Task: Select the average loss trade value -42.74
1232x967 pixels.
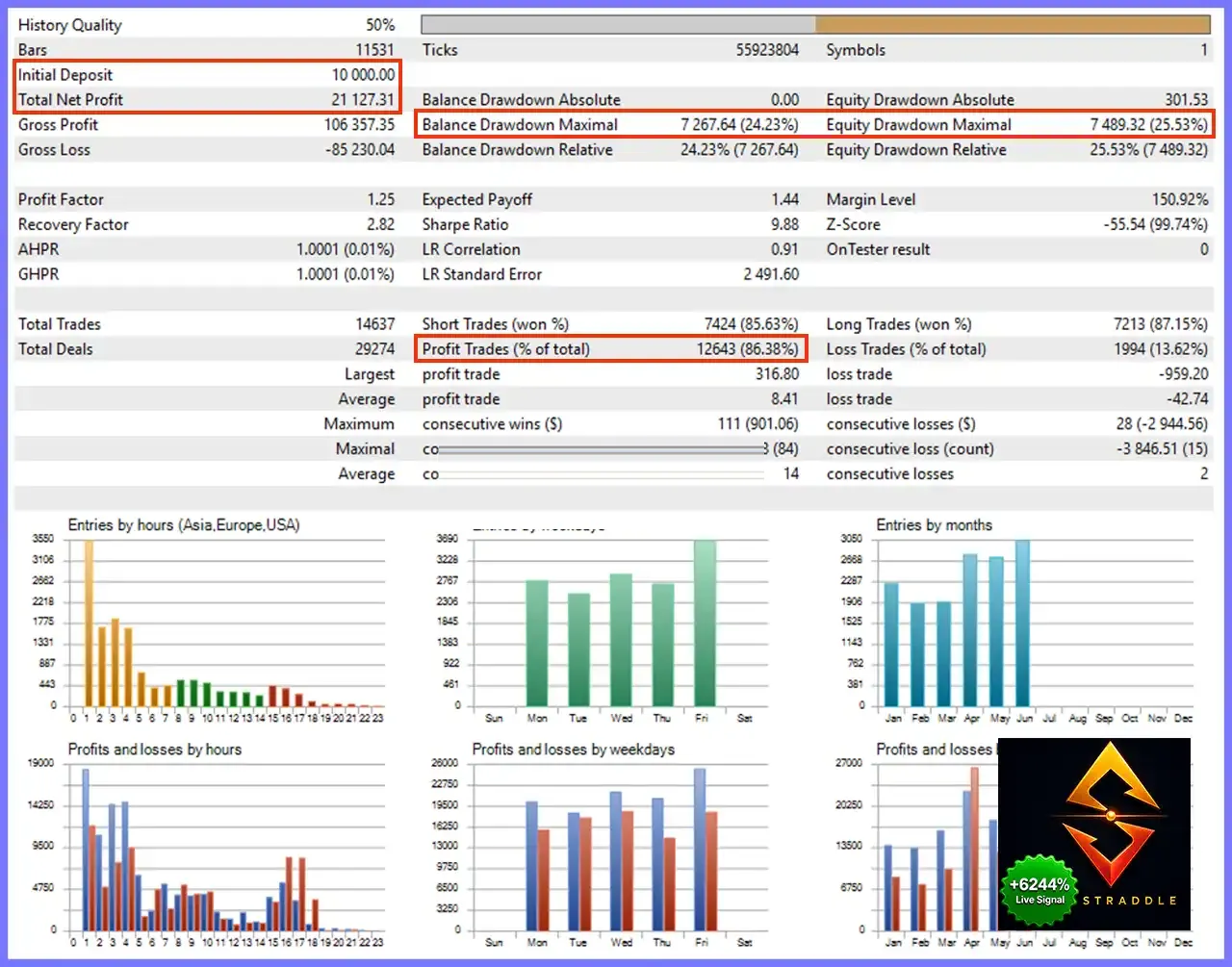Action: [x=1187, y=400]
